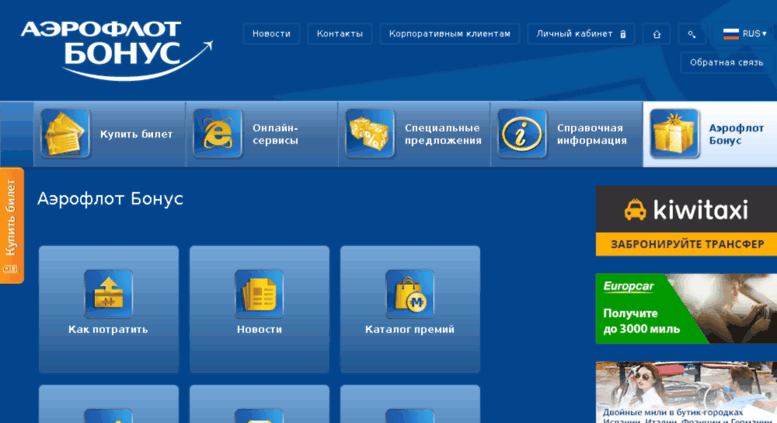
Task: Open the orange Купить билет side tab
Action: pos(12,225)
